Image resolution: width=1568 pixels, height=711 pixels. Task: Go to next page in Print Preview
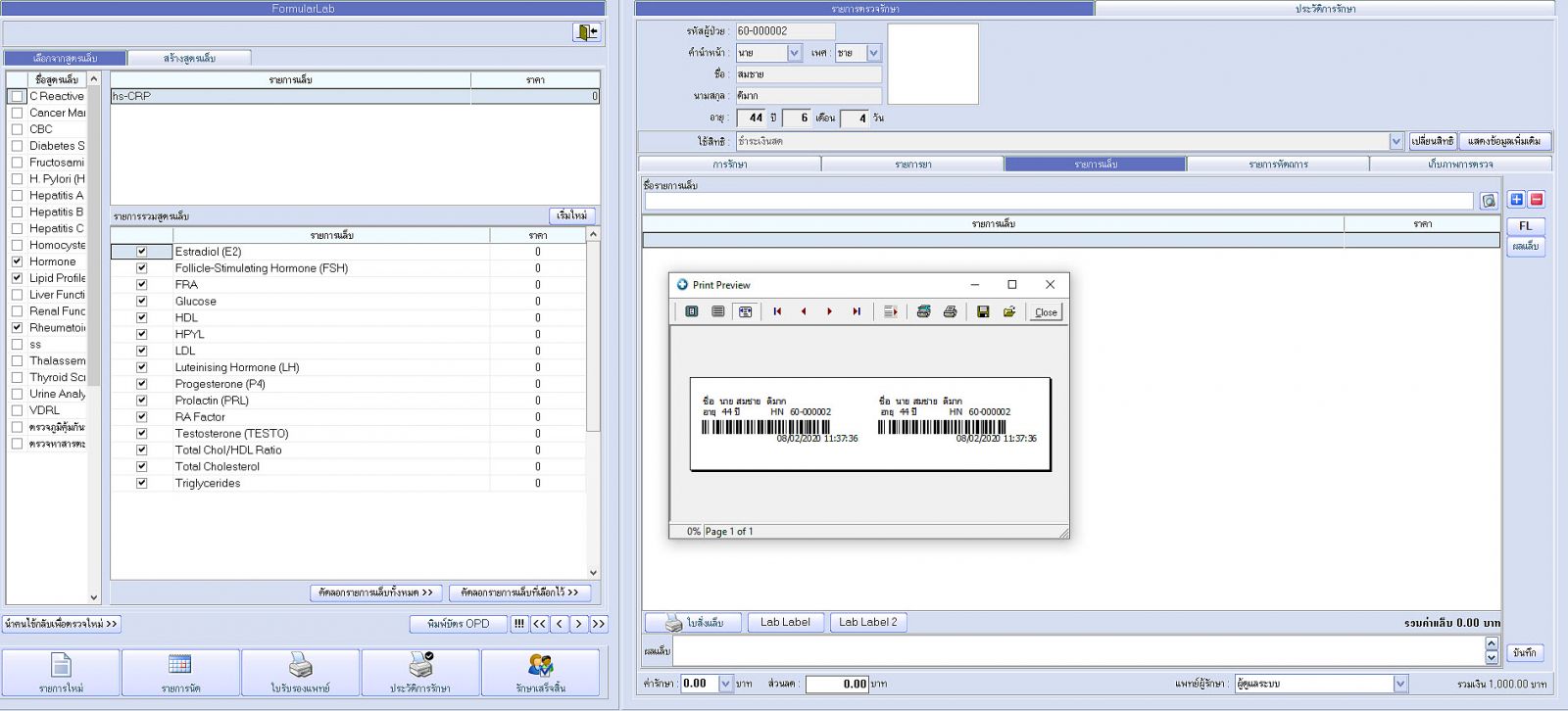coord(830,311)
